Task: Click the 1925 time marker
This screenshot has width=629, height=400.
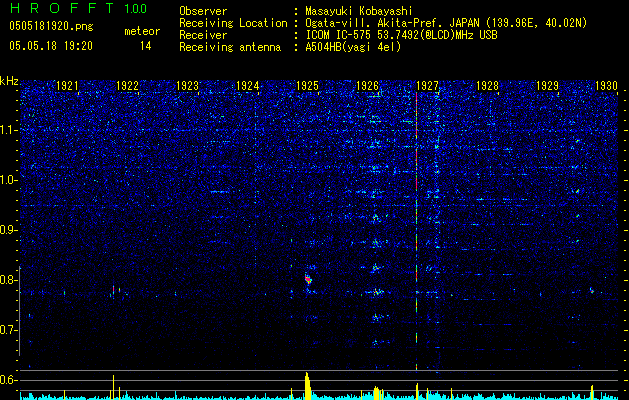Action: point(307,86)
